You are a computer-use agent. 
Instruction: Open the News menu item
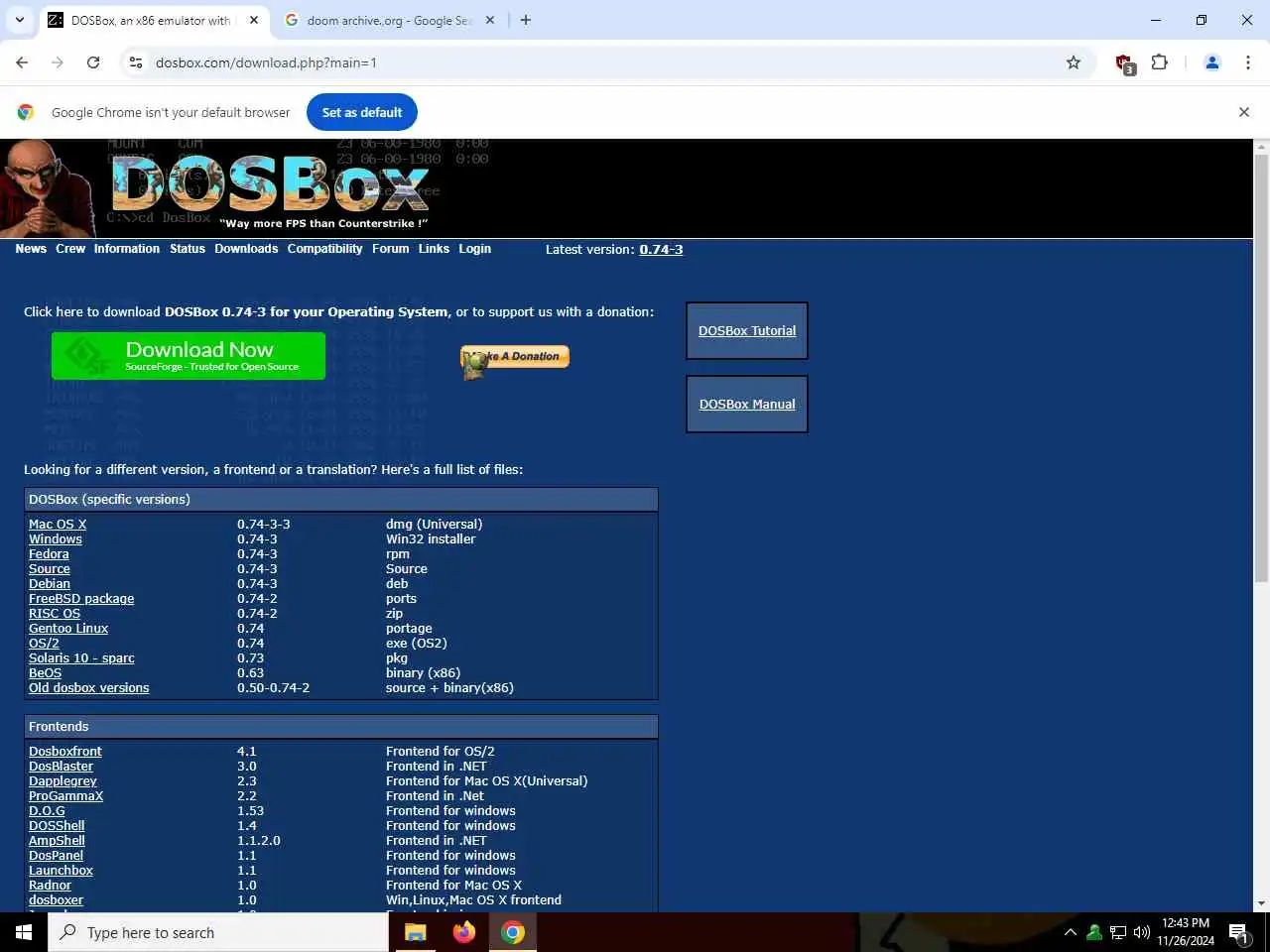tap(31, 249)
